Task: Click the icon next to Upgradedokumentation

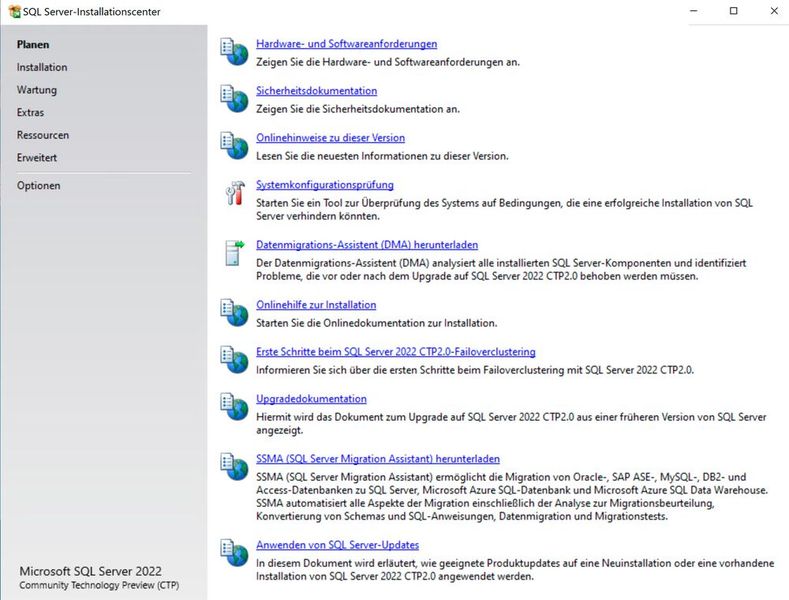Action: coord(234,406)
